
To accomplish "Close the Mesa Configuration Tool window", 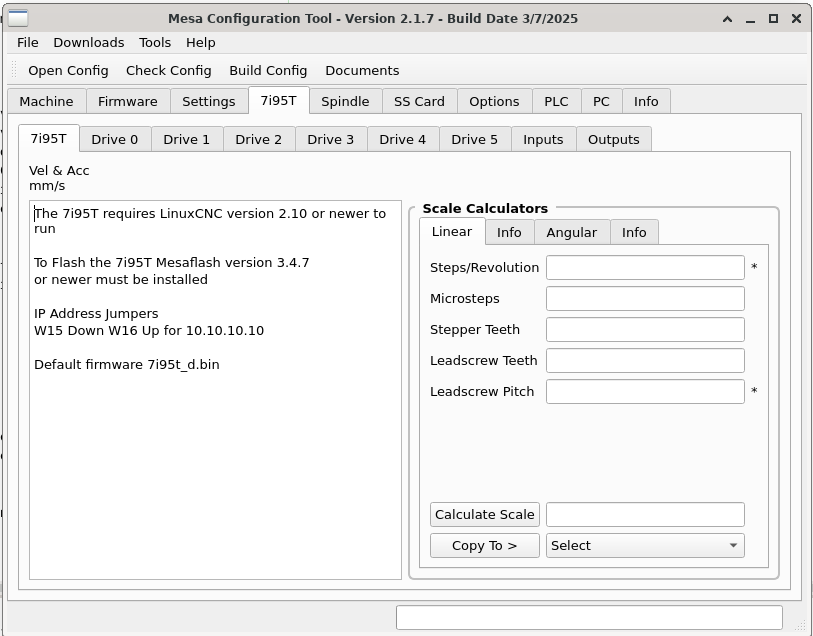I will tap(796, 19).
